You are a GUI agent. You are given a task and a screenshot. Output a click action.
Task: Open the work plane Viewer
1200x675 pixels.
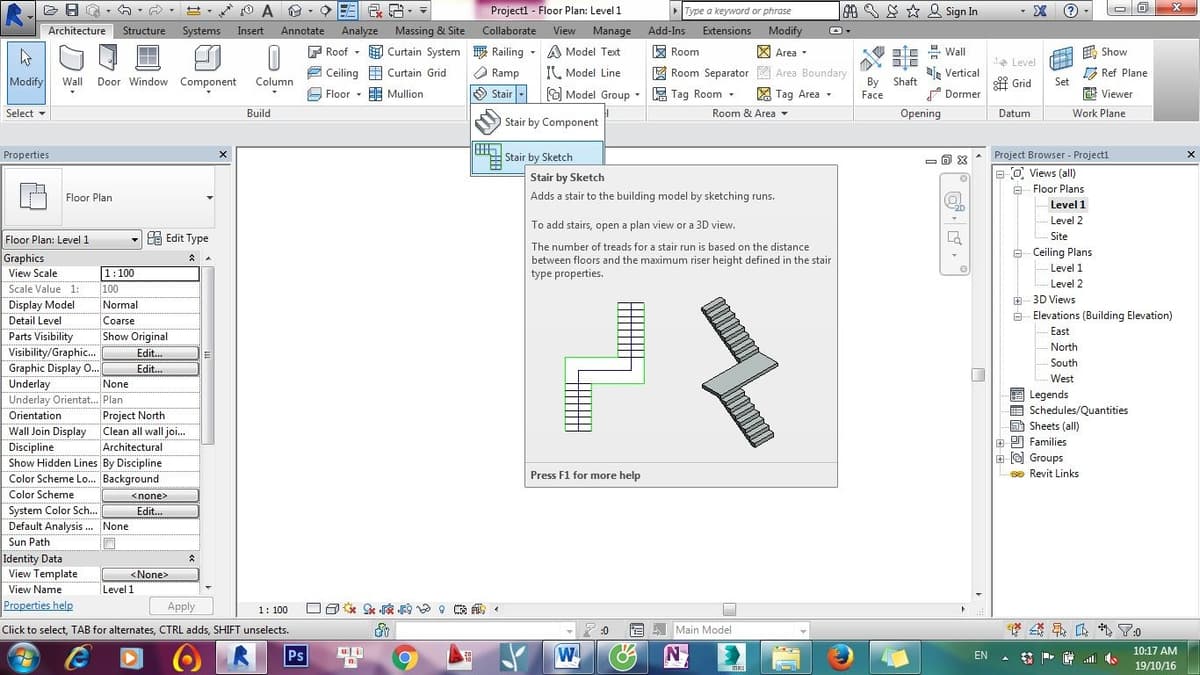1108,94
